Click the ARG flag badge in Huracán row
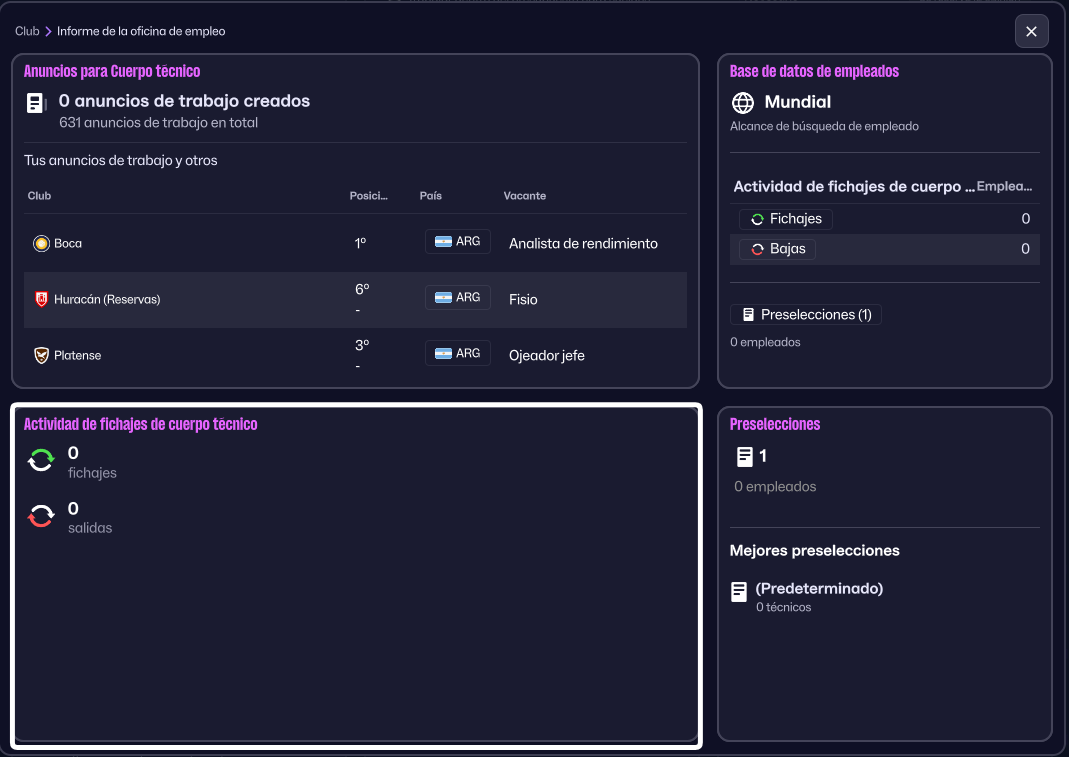Screen dimensions: 1069x757 tap(457, 297)
